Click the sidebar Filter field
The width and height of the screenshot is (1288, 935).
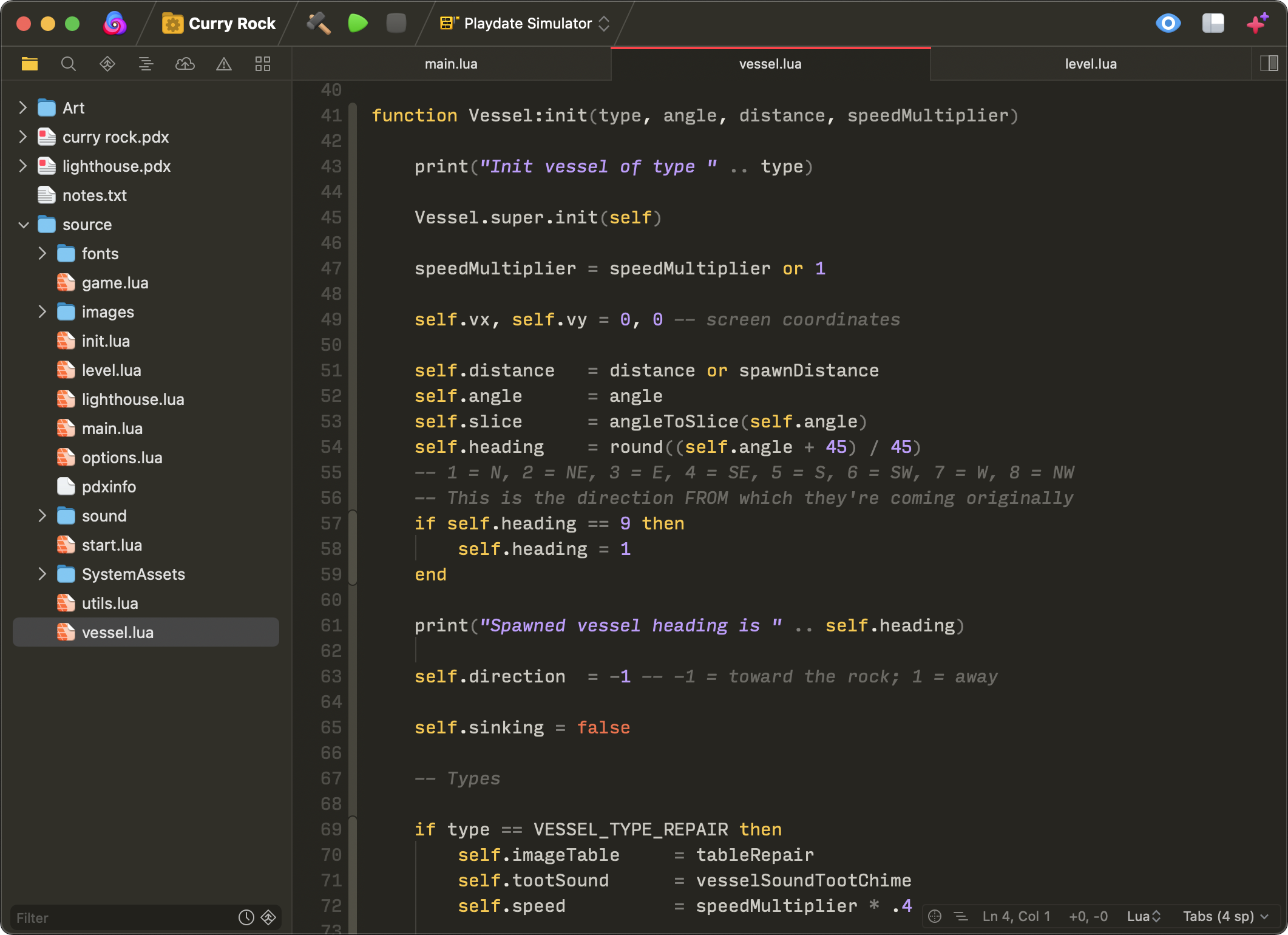click(121, 917)
